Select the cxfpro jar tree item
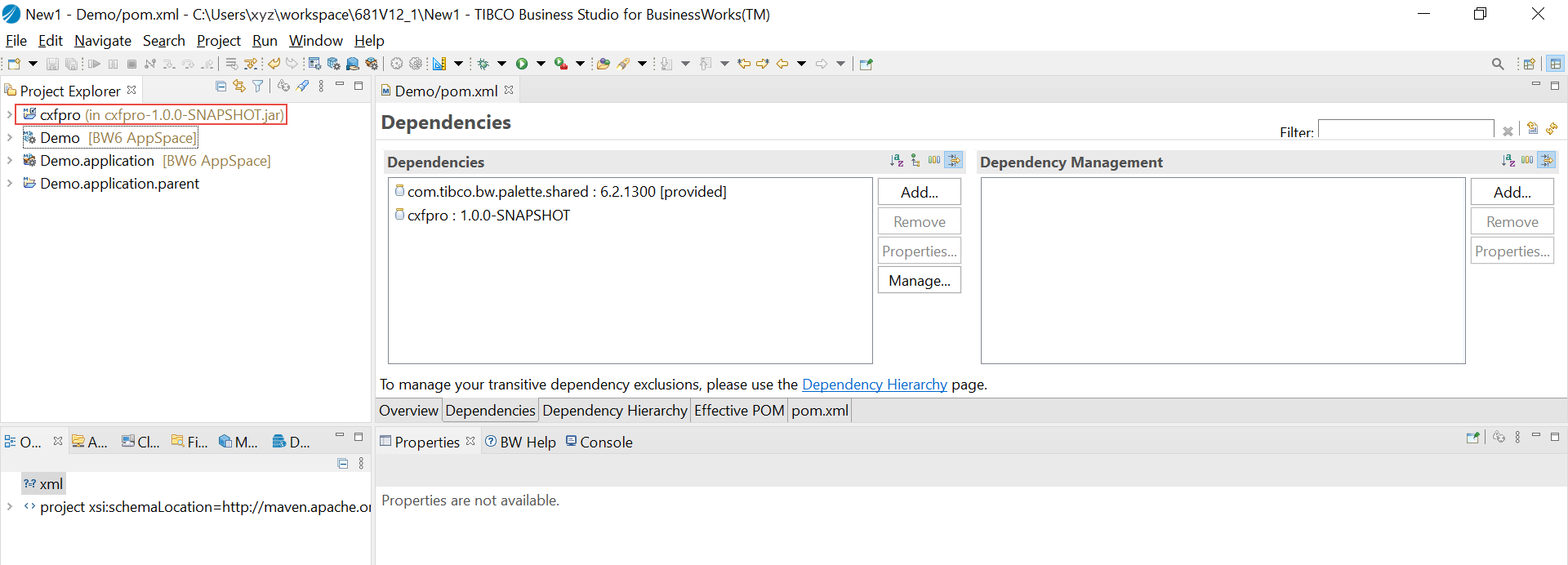The width and height of the screenshot is (1568, 565). (x=153, y=114)
